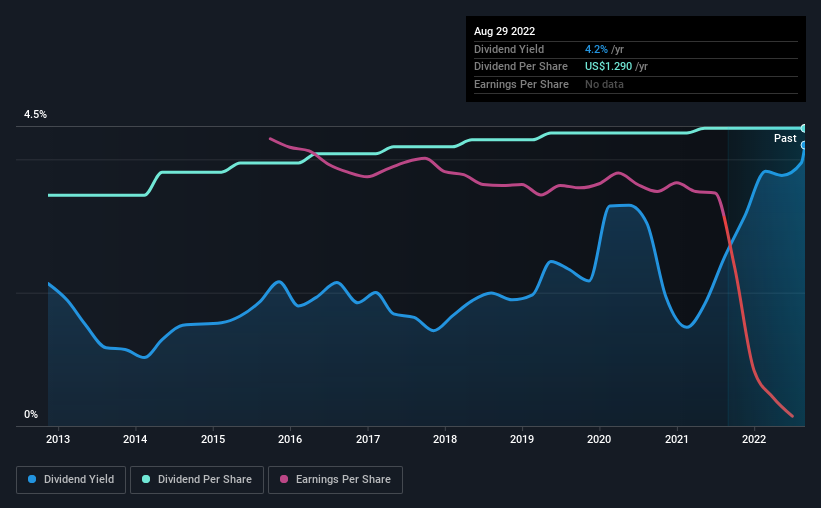
Task: Select the 2022 label on the time axis
Action: click(754, 439)
